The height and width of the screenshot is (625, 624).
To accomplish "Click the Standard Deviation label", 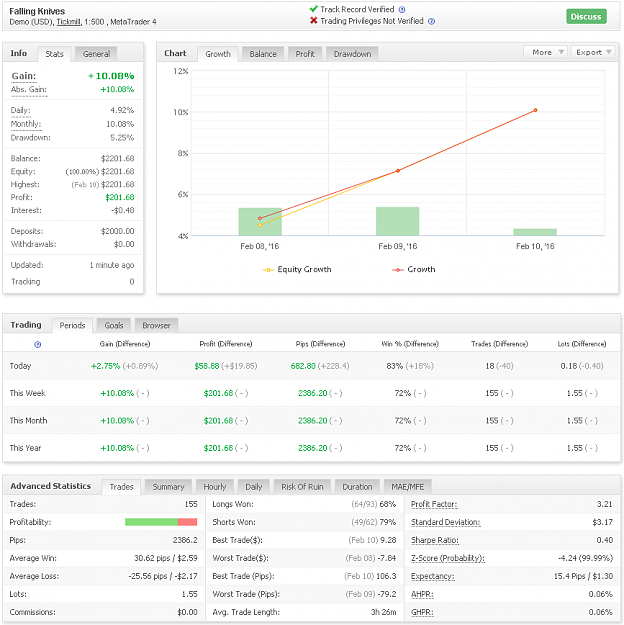I will [445, 522].
